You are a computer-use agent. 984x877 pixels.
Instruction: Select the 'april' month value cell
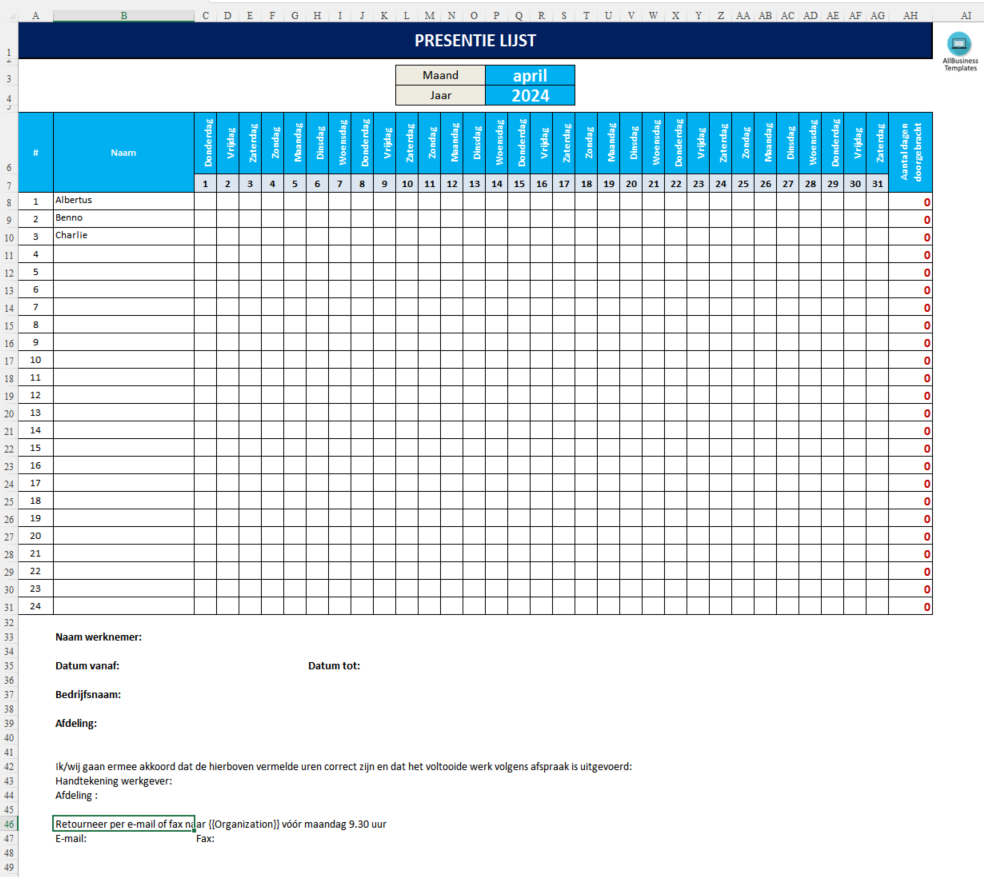tap(530, 76)
